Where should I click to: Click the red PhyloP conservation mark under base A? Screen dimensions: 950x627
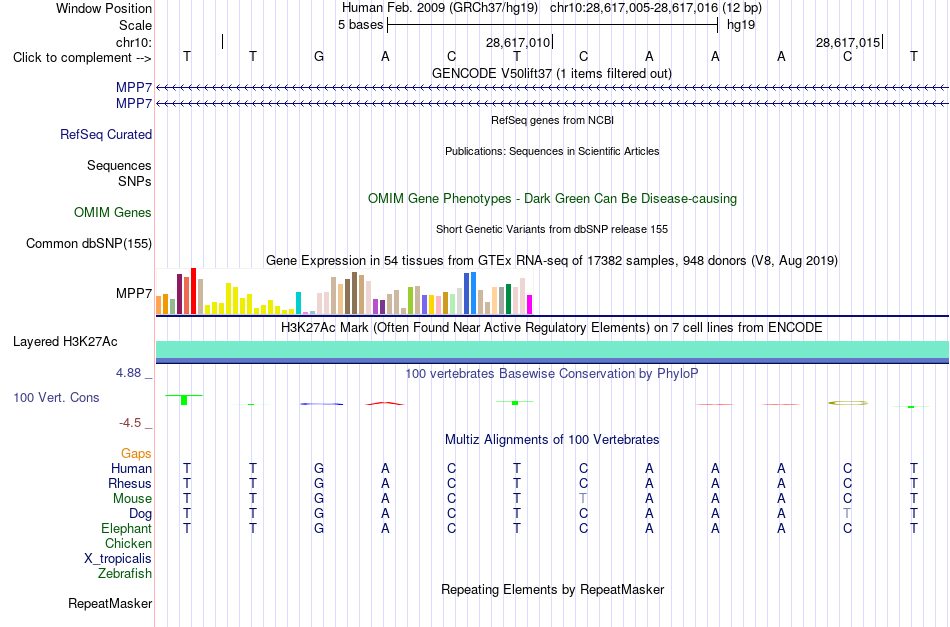coord(385,403)
